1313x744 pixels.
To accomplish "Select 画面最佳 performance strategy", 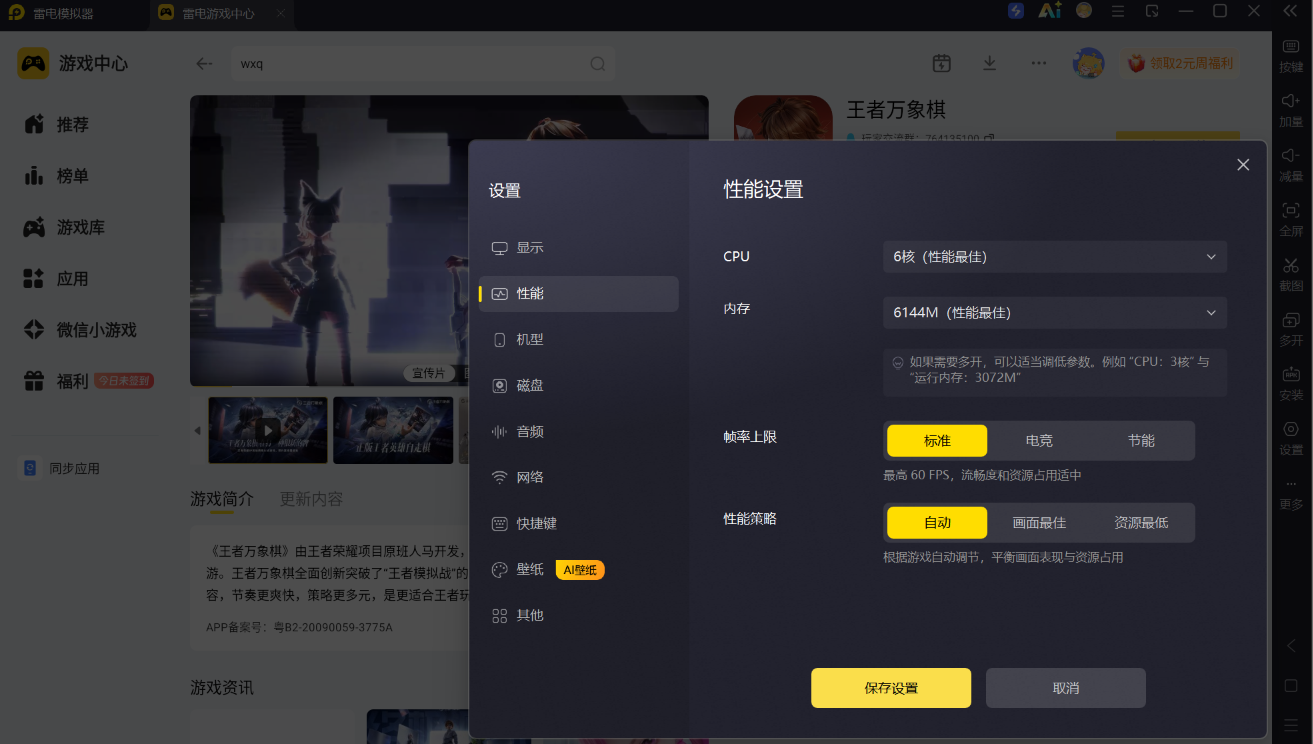I will pyautogui.click(x=1039, y=523).
